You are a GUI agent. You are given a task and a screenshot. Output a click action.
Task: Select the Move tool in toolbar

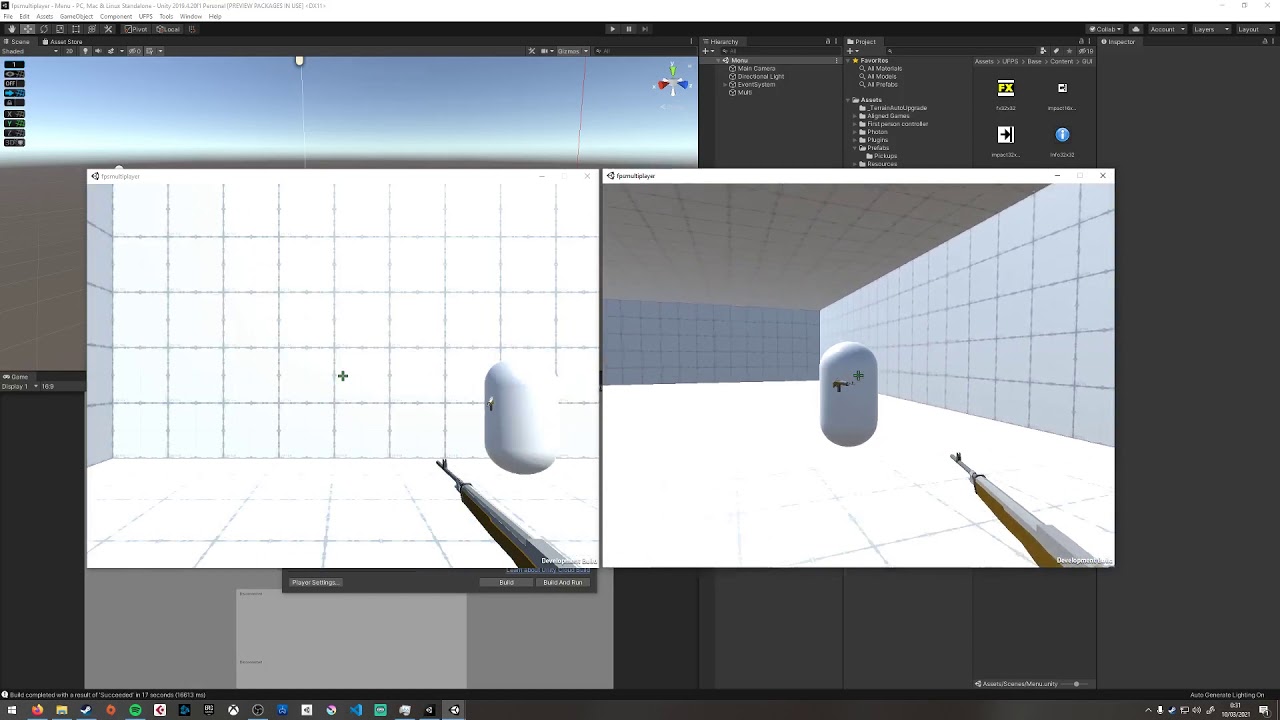[x=28, y=29]
